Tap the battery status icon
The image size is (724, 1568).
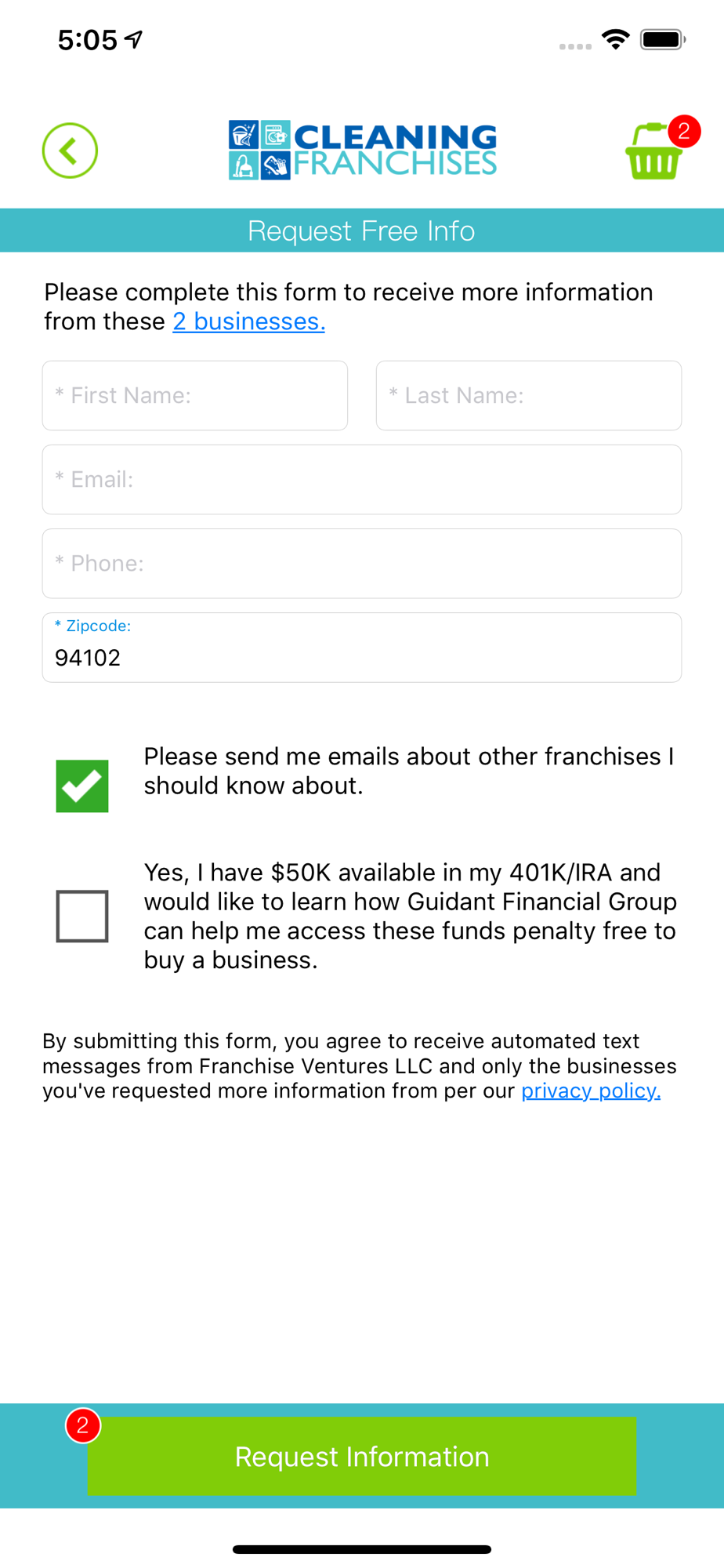pos(662,39)
